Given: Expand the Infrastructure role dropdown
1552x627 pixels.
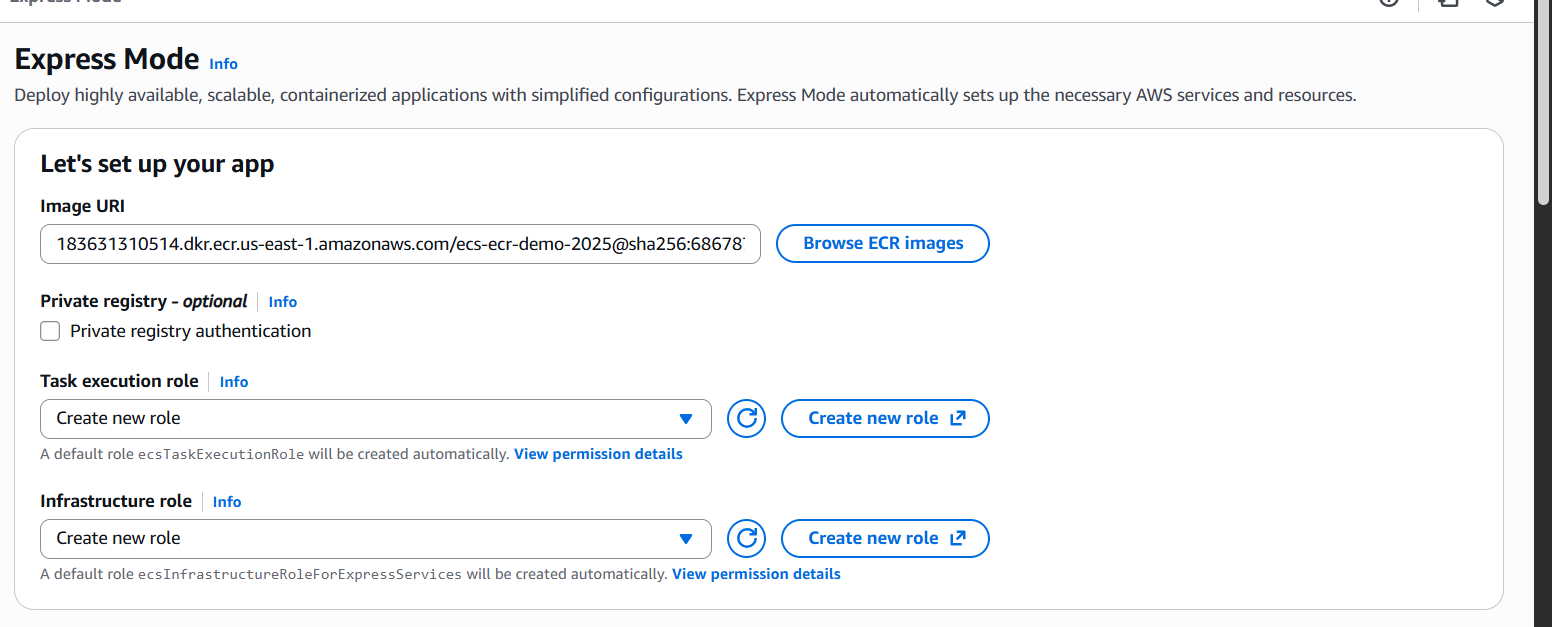Looking at the screenshot, I should tap(375, 539).
